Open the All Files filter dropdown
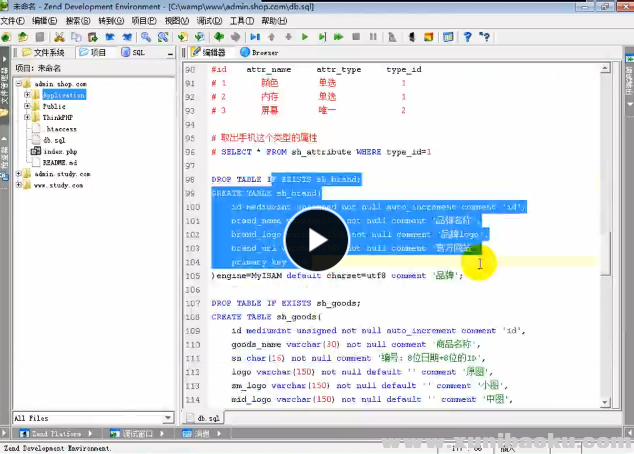Image resolution: width=634 pixels, height=454 pixels. 165,418
